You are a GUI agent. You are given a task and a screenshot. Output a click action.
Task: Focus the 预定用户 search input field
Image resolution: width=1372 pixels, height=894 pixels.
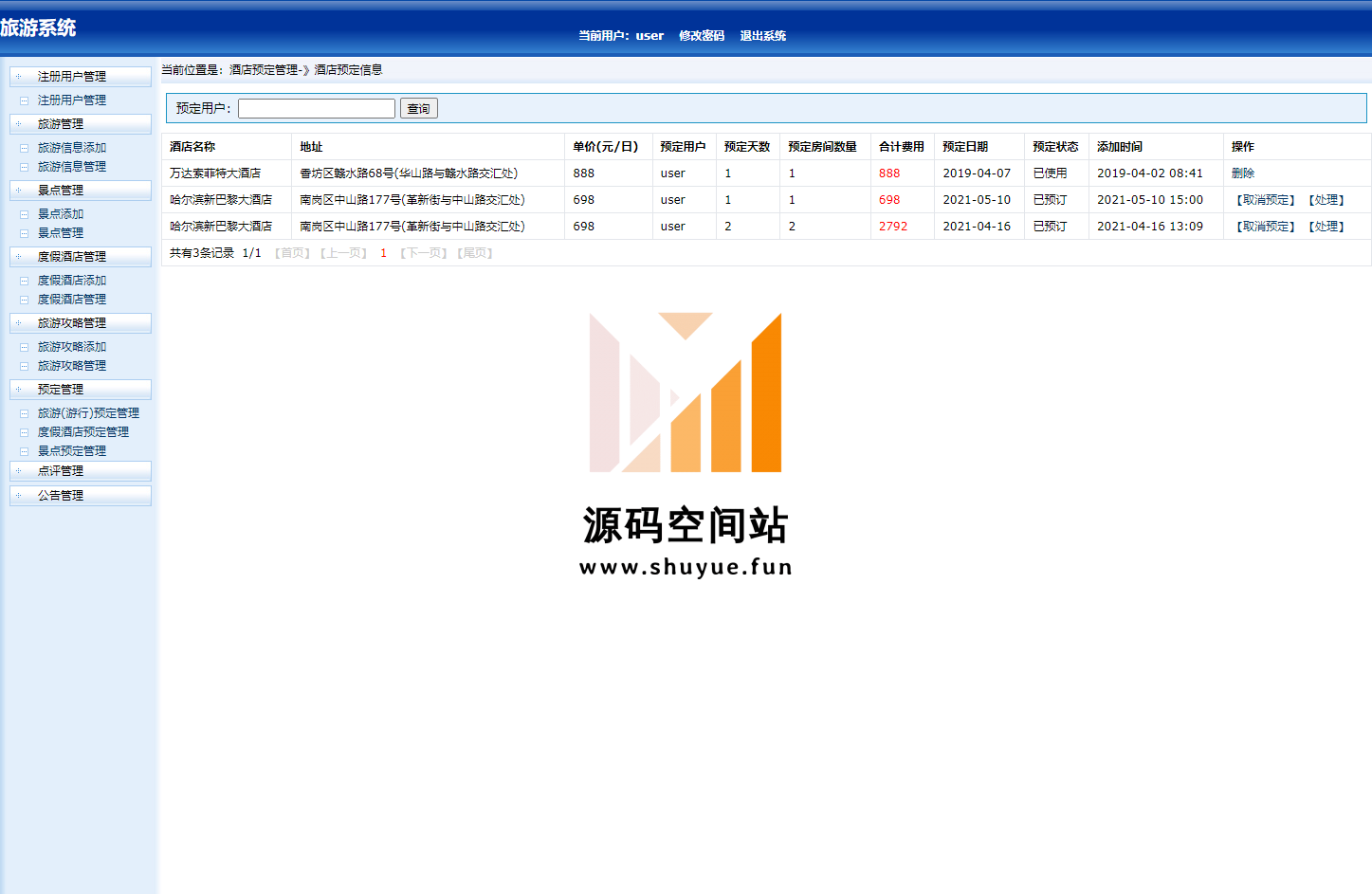tap(317, 109)
